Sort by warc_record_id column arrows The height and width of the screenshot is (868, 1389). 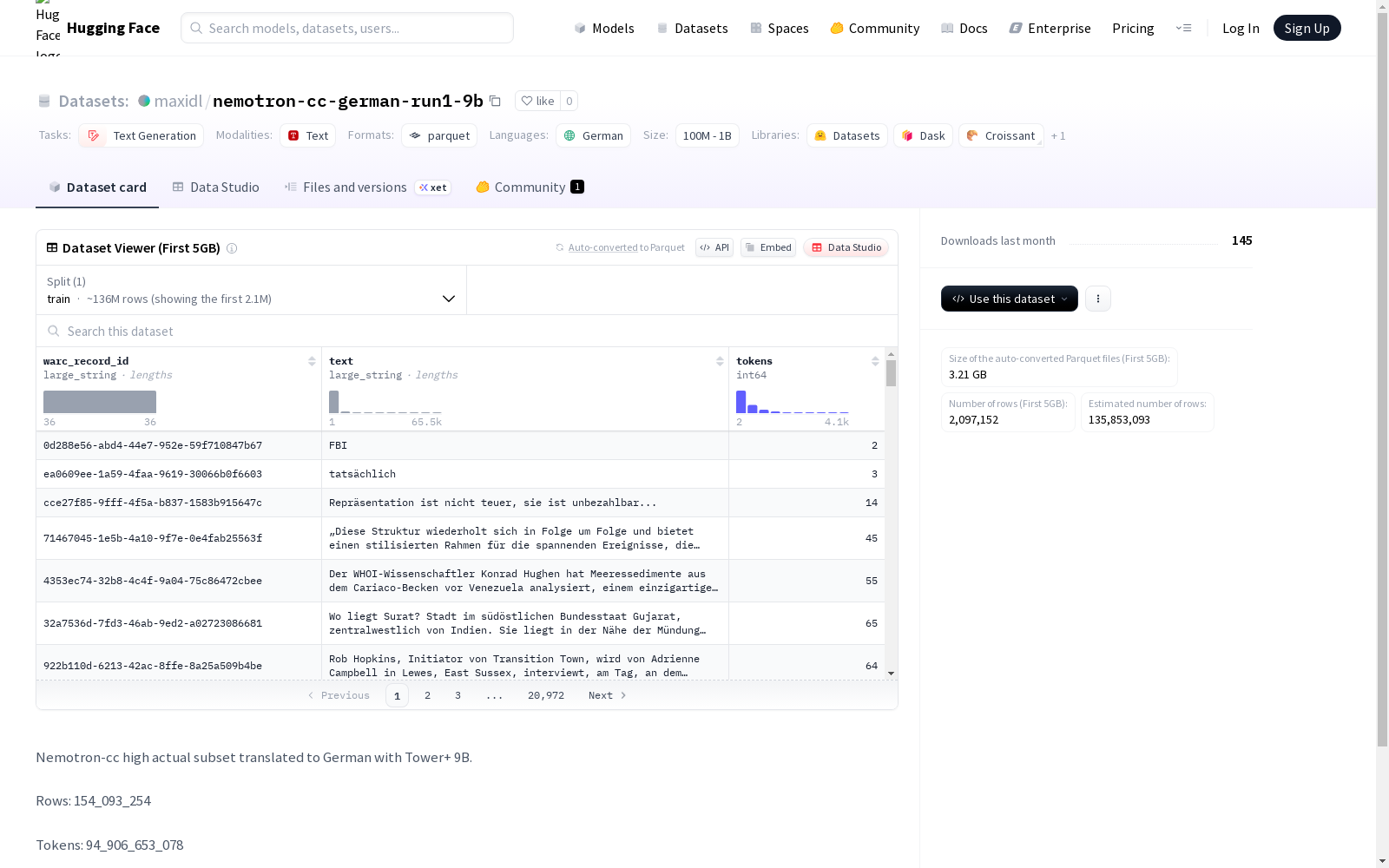point(312,361)
